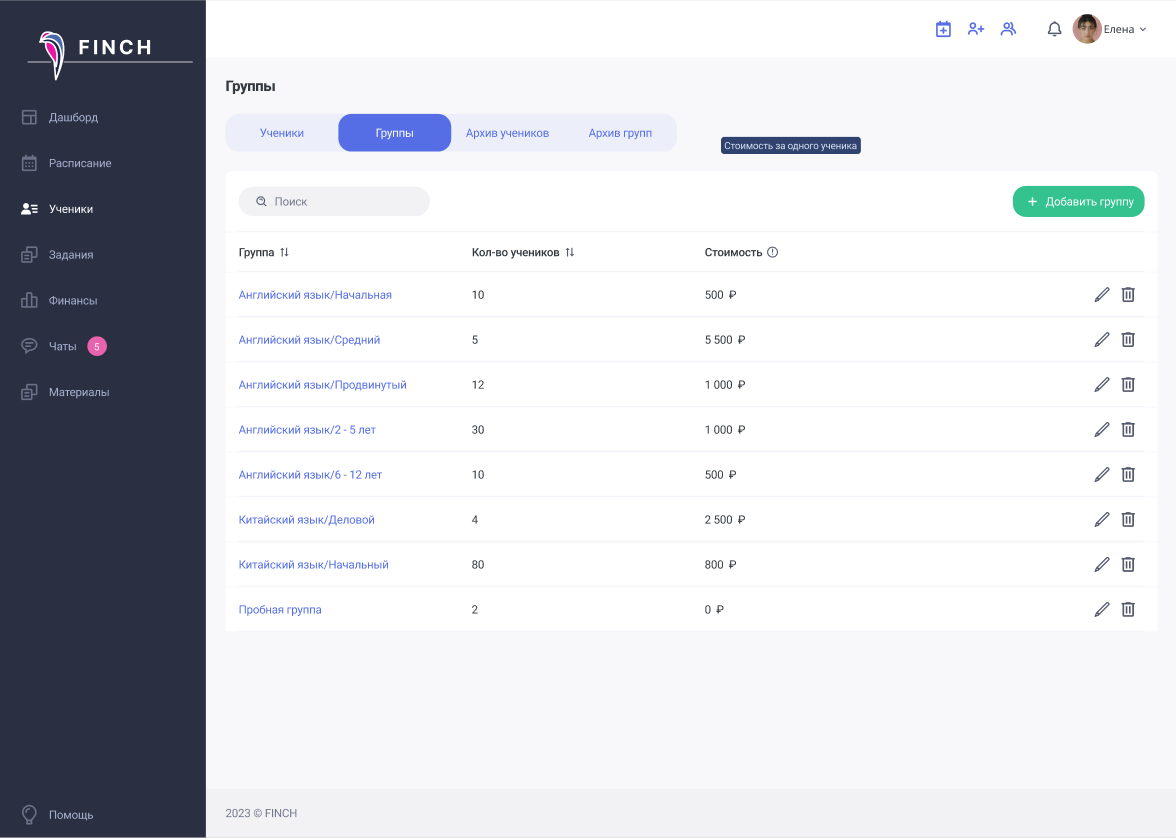Open the Архив учеников tab
This screenshot has height=838, width=1176.
tap(507, 133)
